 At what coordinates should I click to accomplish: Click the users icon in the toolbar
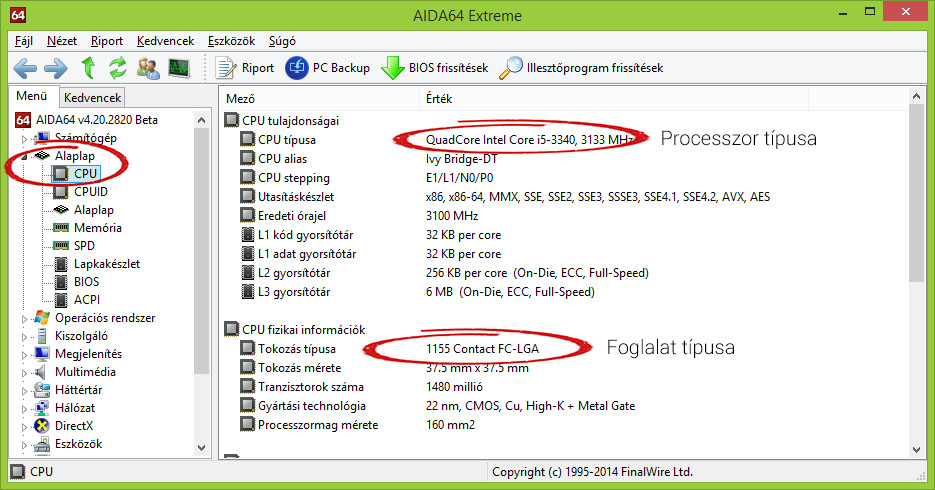click(x=149, y=68)
